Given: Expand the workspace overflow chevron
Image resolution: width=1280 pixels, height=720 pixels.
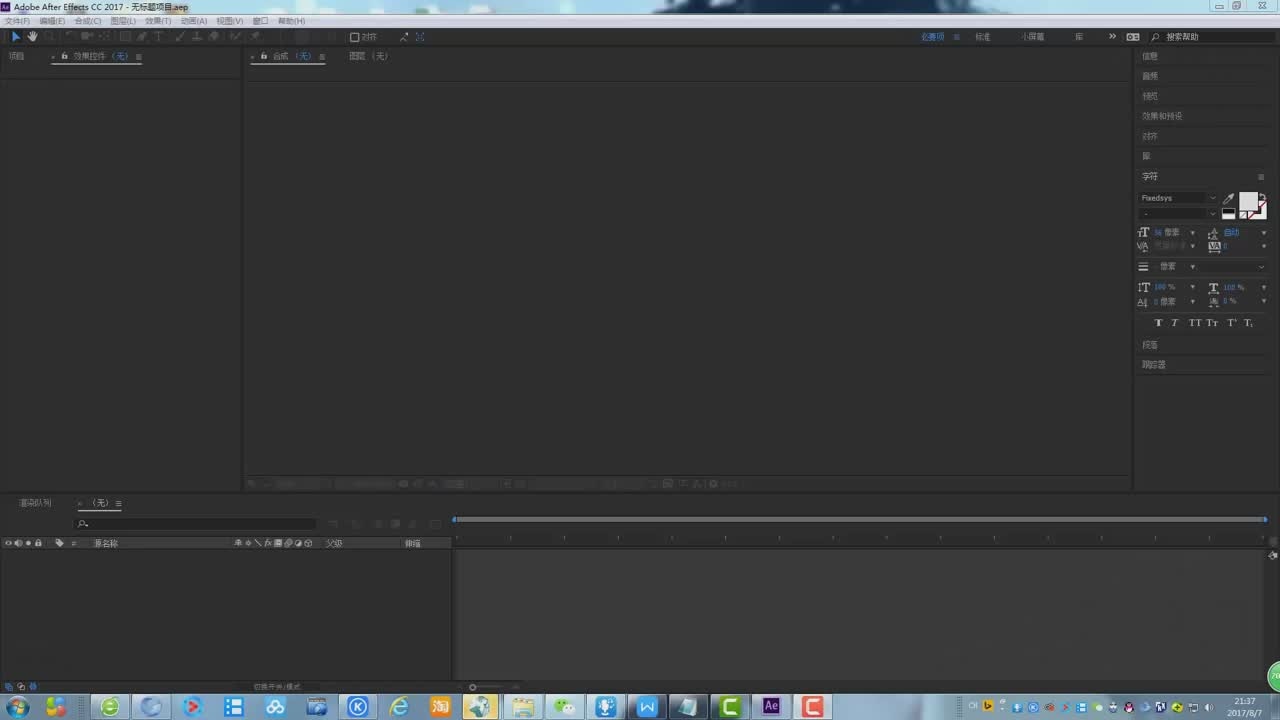Looking at the screenshot, I should (x=1112, y=37).
